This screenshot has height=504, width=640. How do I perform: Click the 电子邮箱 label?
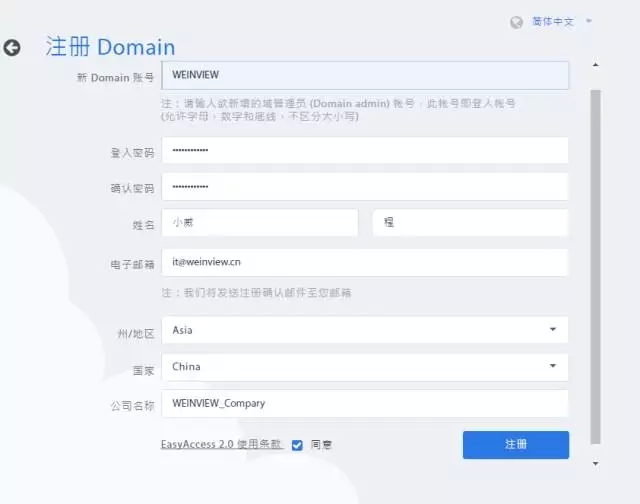132,265
